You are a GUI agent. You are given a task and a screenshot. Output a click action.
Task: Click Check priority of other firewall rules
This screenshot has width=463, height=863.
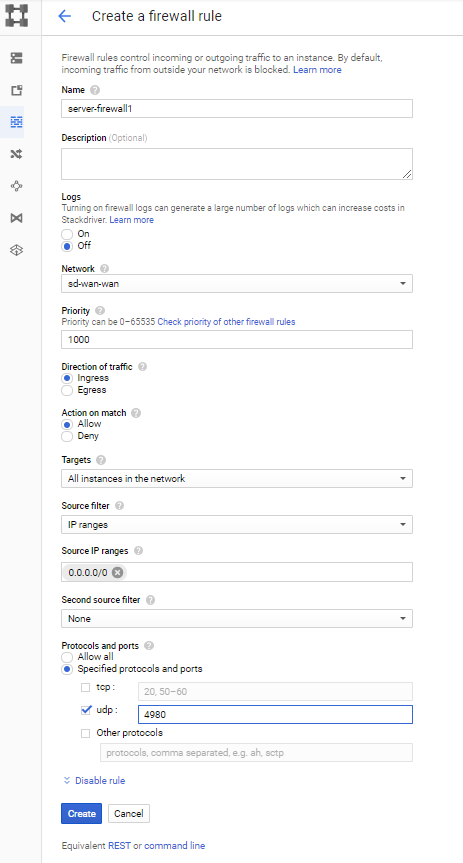pos(226,322)
